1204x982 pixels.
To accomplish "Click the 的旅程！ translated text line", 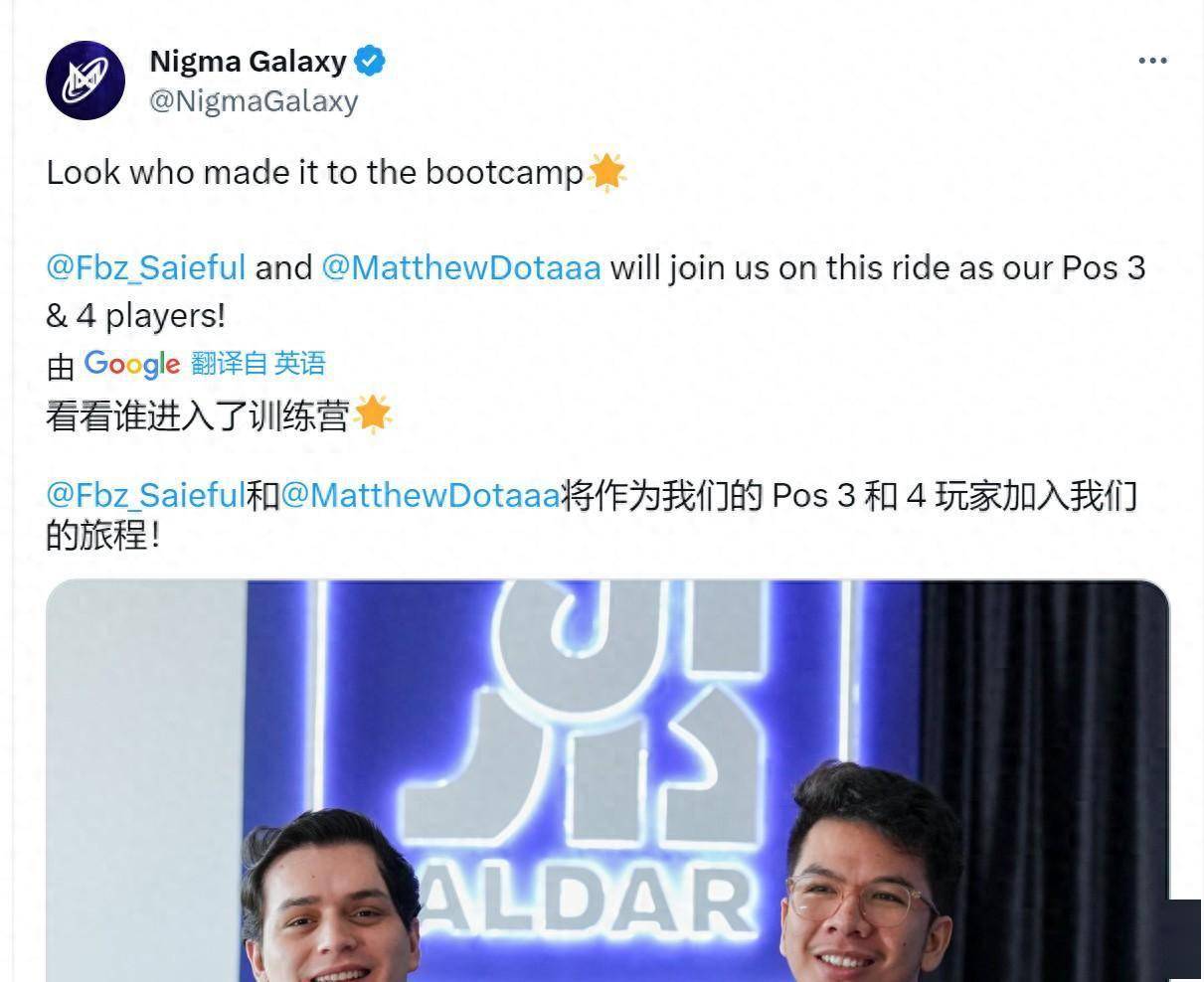I will click(x=103, y=537).
